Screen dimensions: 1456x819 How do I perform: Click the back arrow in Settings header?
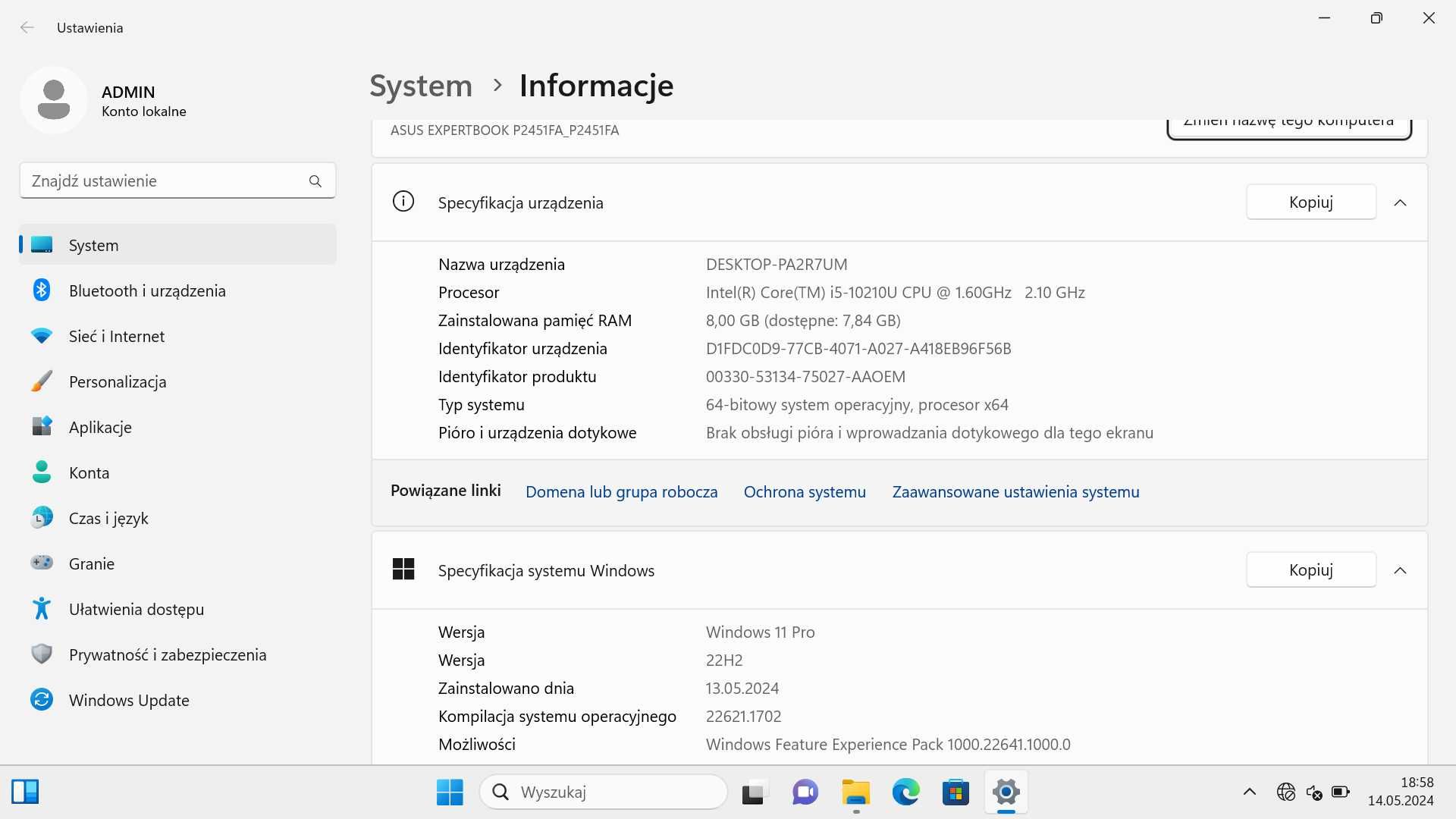pos(27,27)
